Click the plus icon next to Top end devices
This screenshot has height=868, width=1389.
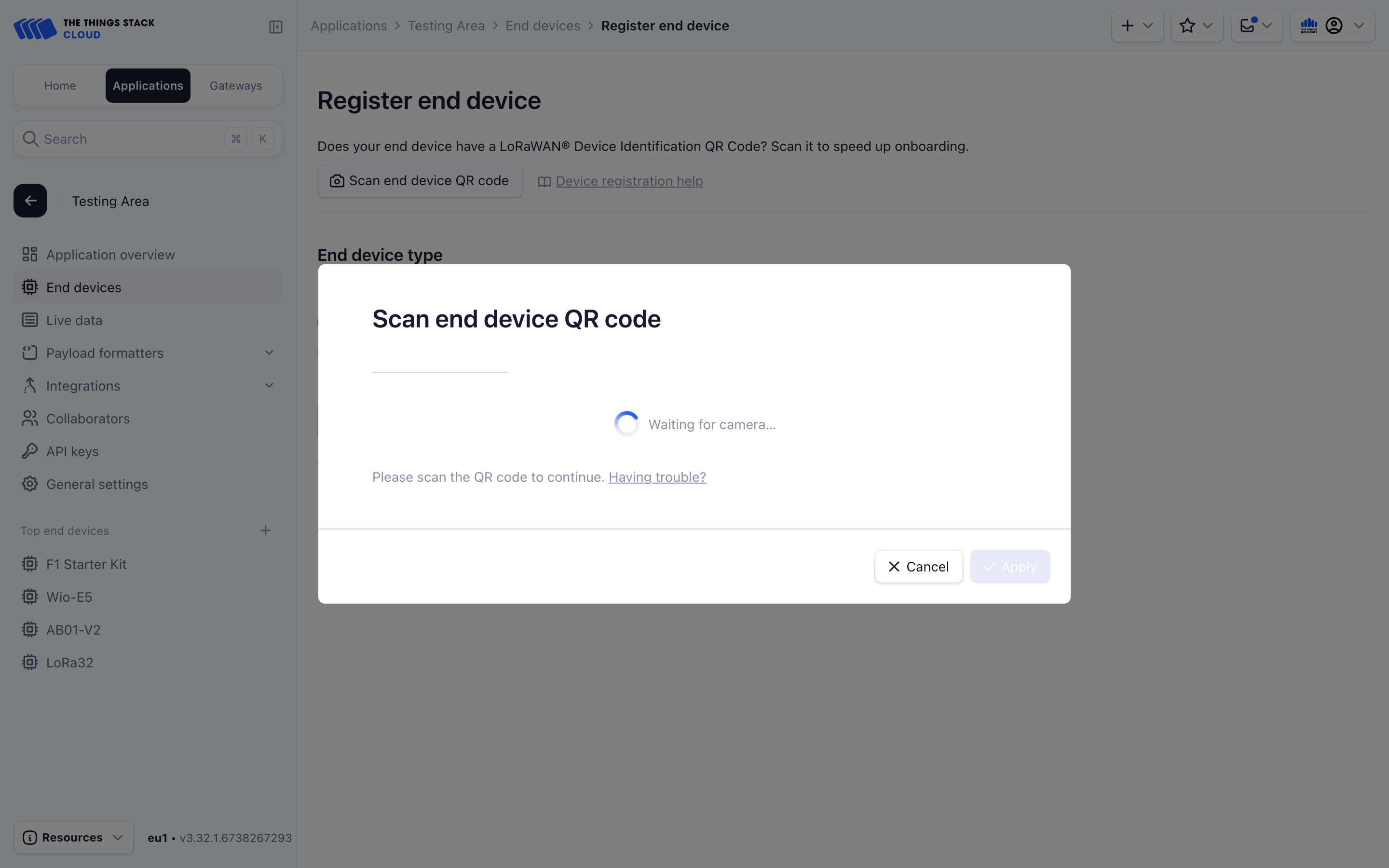[x=265, y=530]
